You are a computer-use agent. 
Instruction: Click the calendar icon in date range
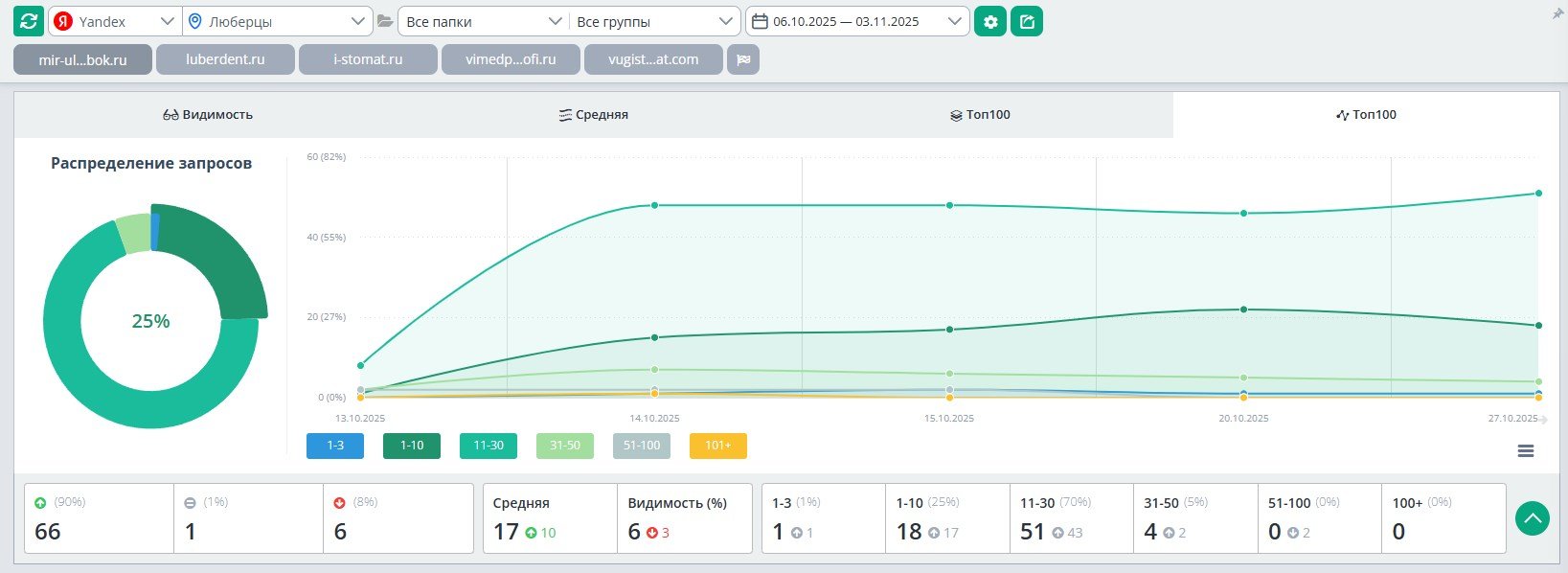click(x=760, y=21)
